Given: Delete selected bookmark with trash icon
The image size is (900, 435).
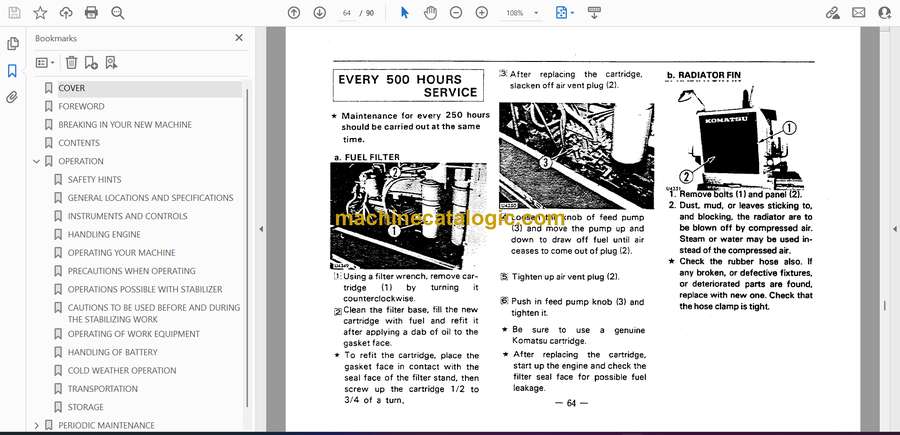Looking at the screenshot, I should pos(72,62).
